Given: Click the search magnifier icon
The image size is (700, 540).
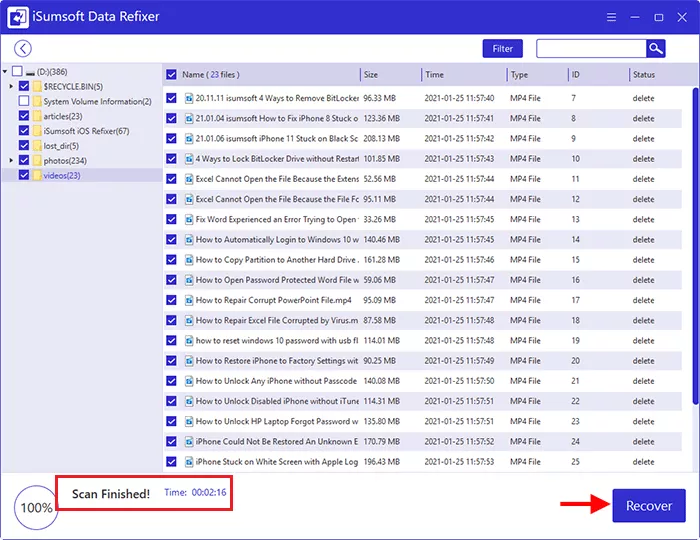Looking at the screenshot, I should tap(655, 48).
